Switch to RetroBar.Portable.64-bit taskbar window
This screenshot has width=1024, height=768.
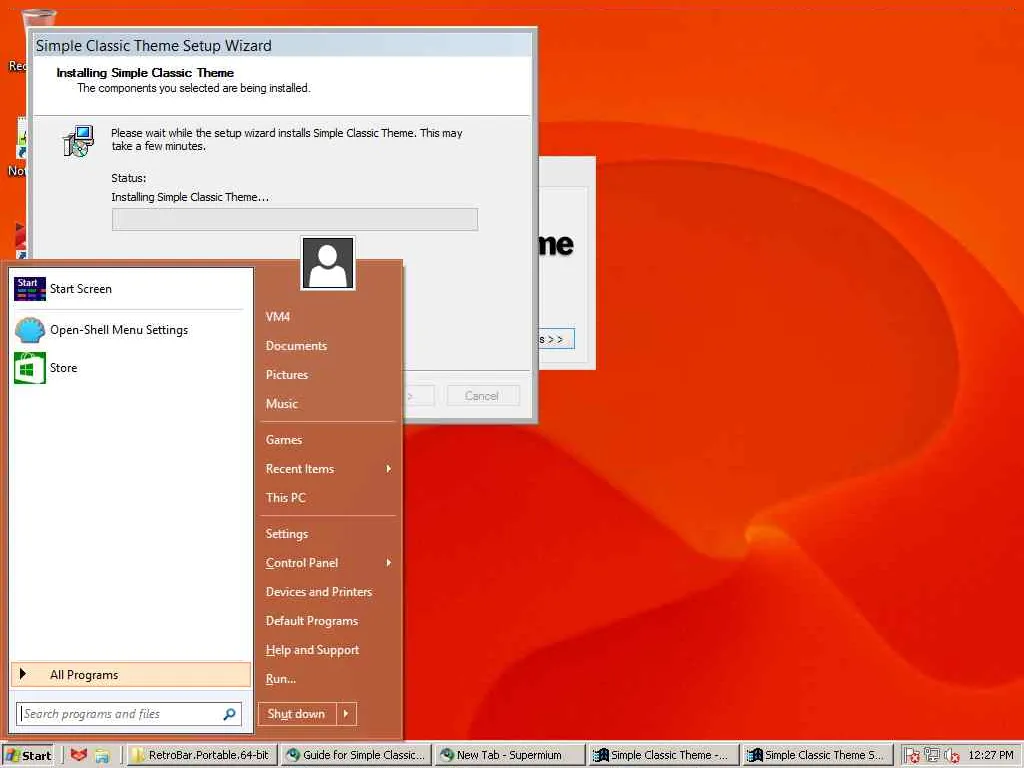tap(201, 756)
